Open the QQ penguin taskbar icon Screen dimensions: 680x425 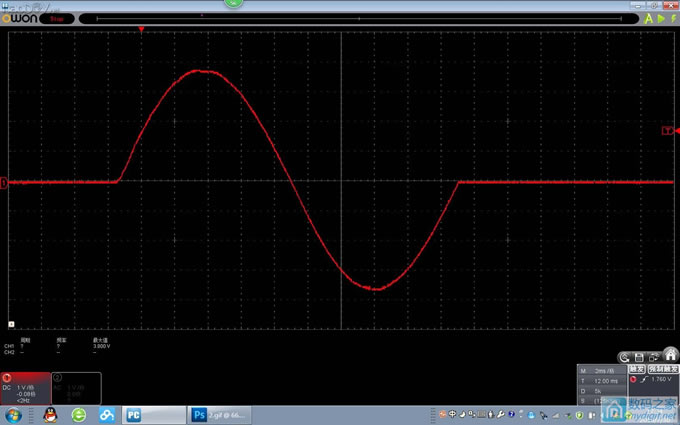(49, 414)
